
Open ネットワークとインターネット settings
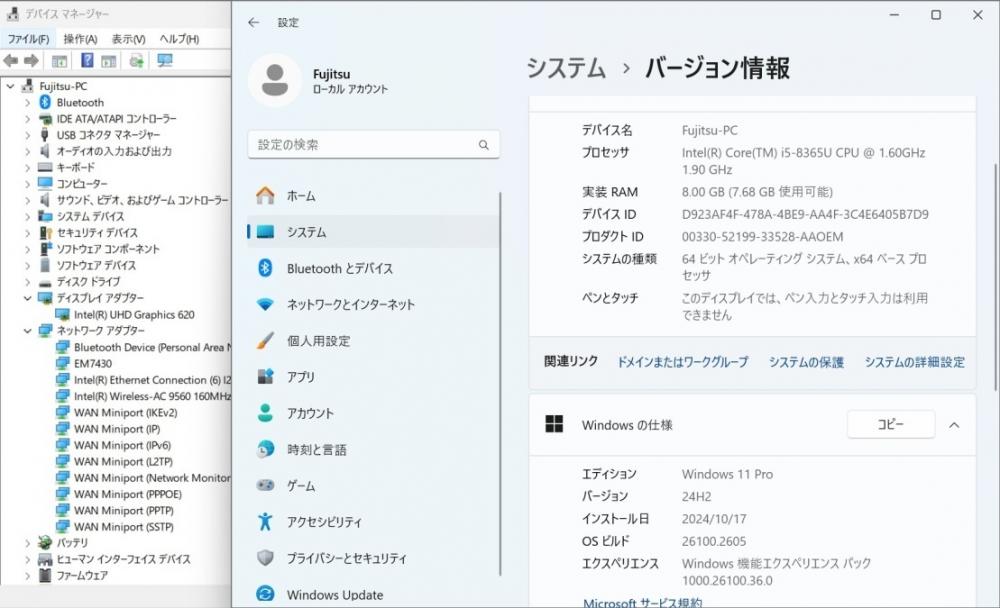(x=373, y=304)
